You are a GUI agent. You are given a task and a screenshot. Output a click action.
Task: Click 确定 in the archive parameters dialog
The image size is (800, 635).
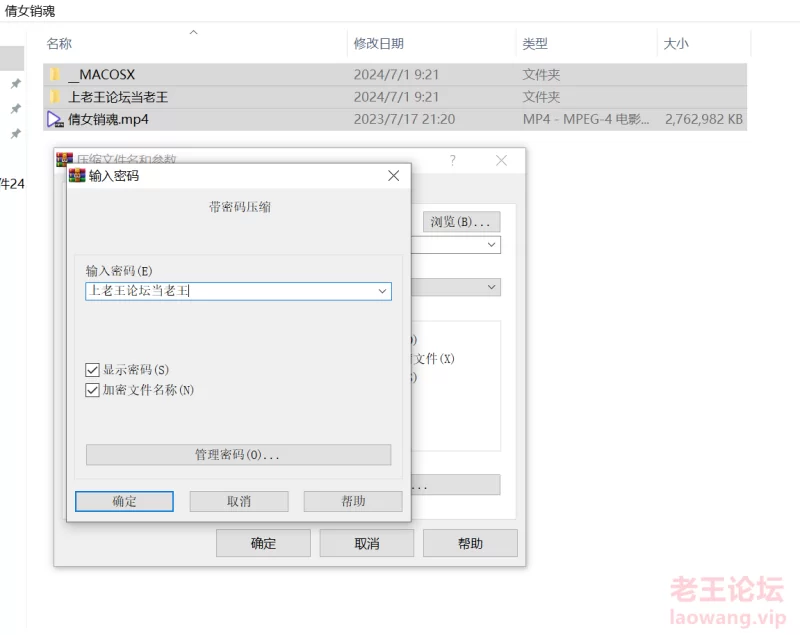point(263,543)
